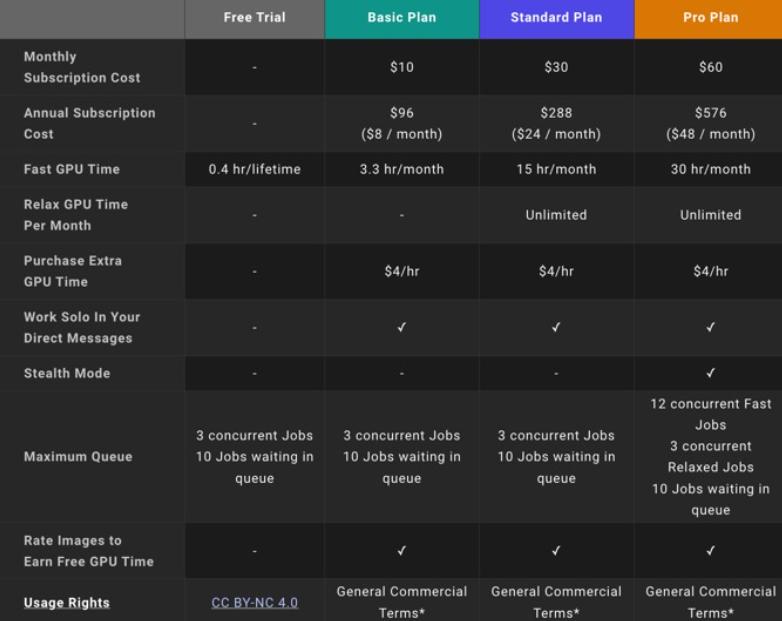The height and width of the screenshot is (621, 782).
Task: Click Basic Plan checkmark for Work Solo row
Action: 402,327
